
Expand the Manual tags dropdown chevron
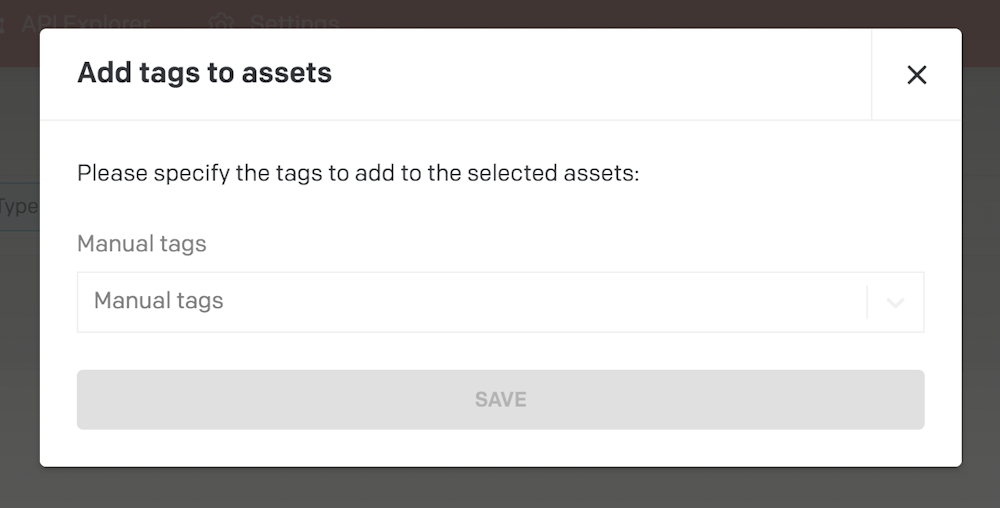pos(895,302)
